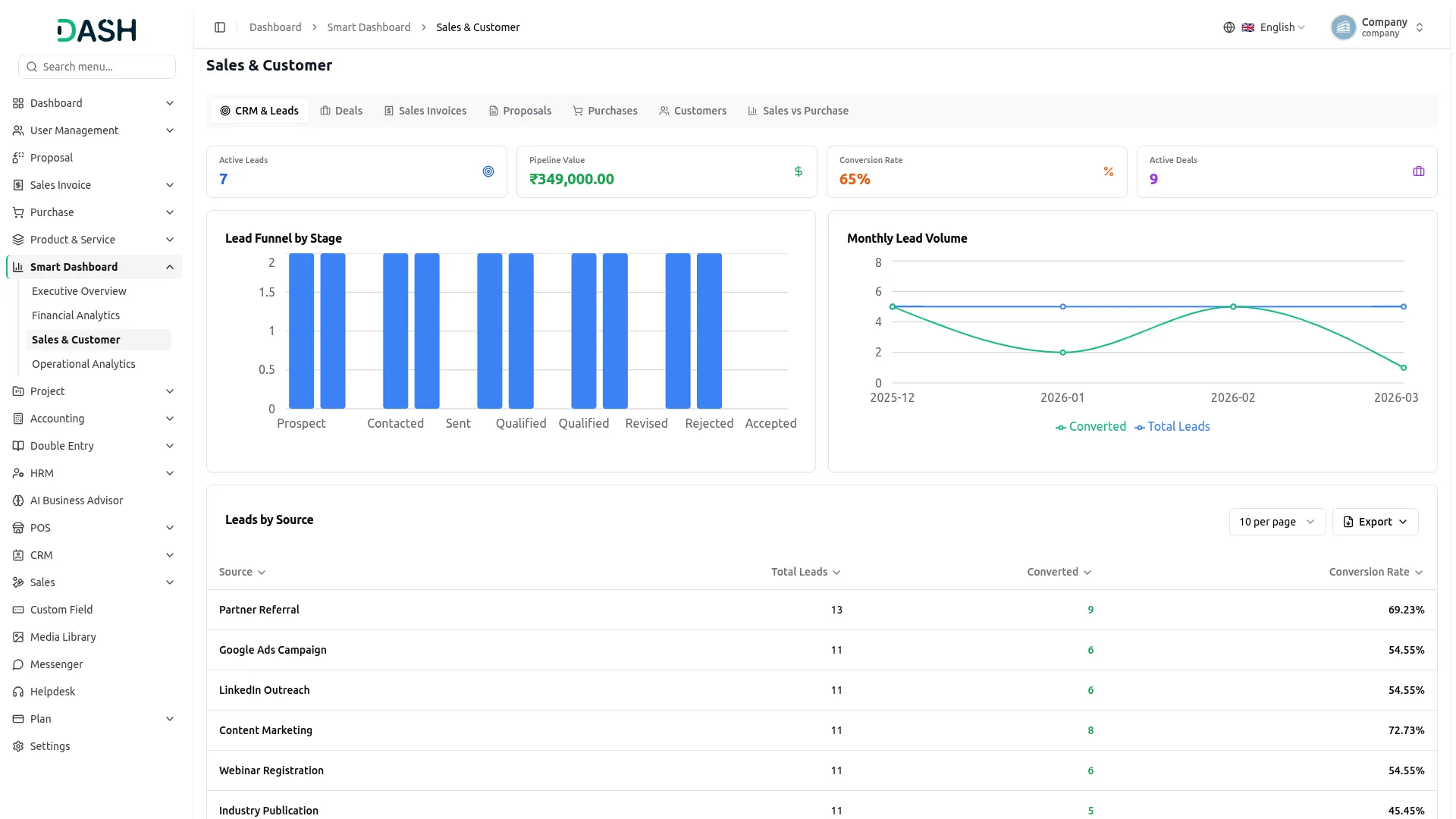The height and width of the screenshot is (819, 1456).
Task: Open the Export dropdown
Action: pyautogui.click(x=1375, y=522)
